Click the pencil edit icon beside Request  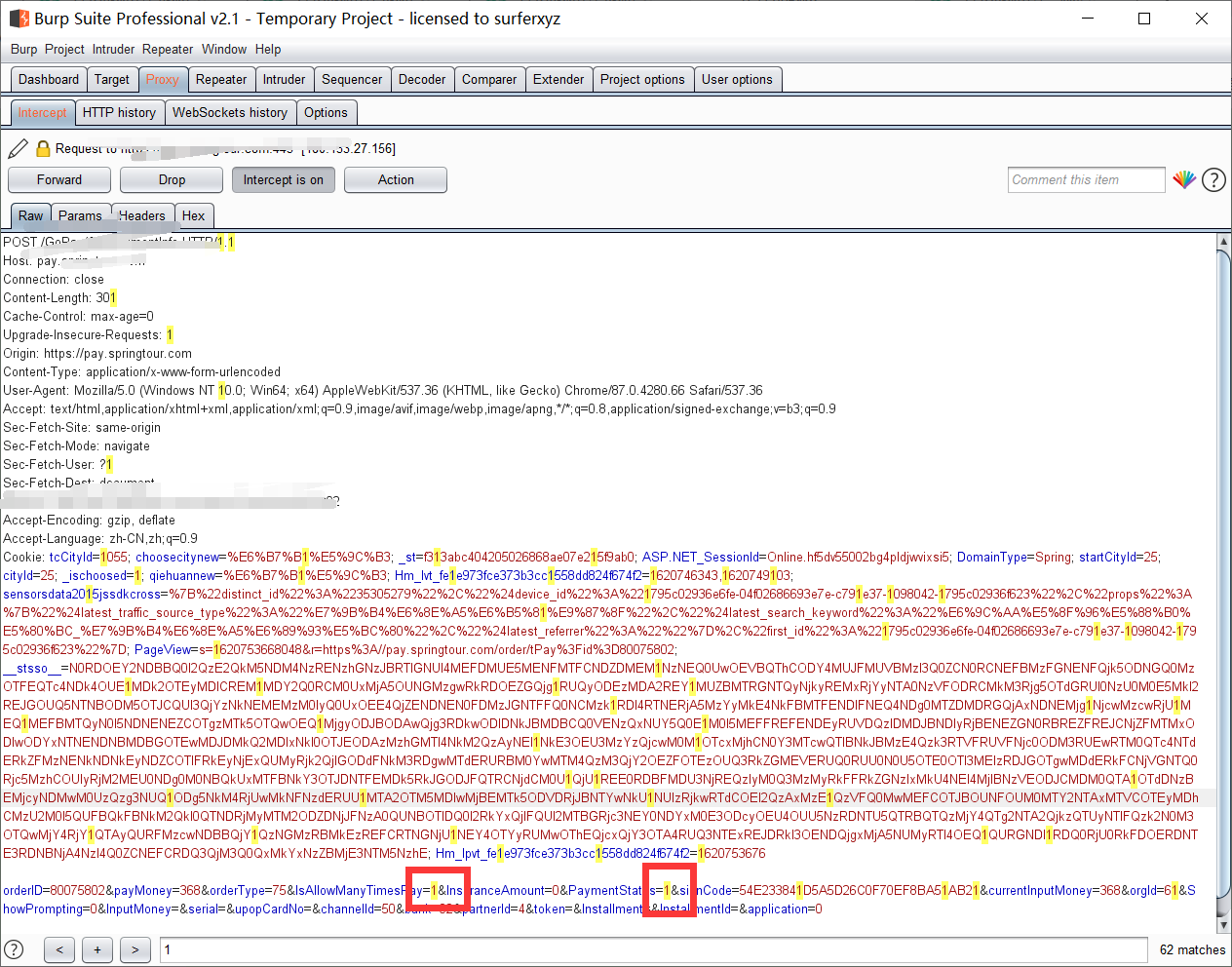coord(18,148)
